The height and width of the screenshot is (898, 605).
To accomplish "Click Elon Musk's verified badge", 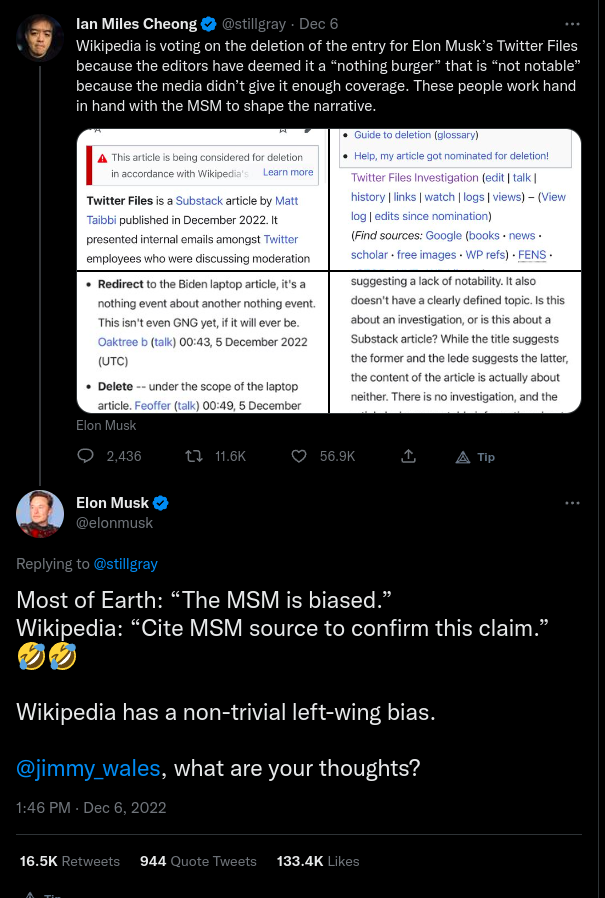I will [160, 503].
